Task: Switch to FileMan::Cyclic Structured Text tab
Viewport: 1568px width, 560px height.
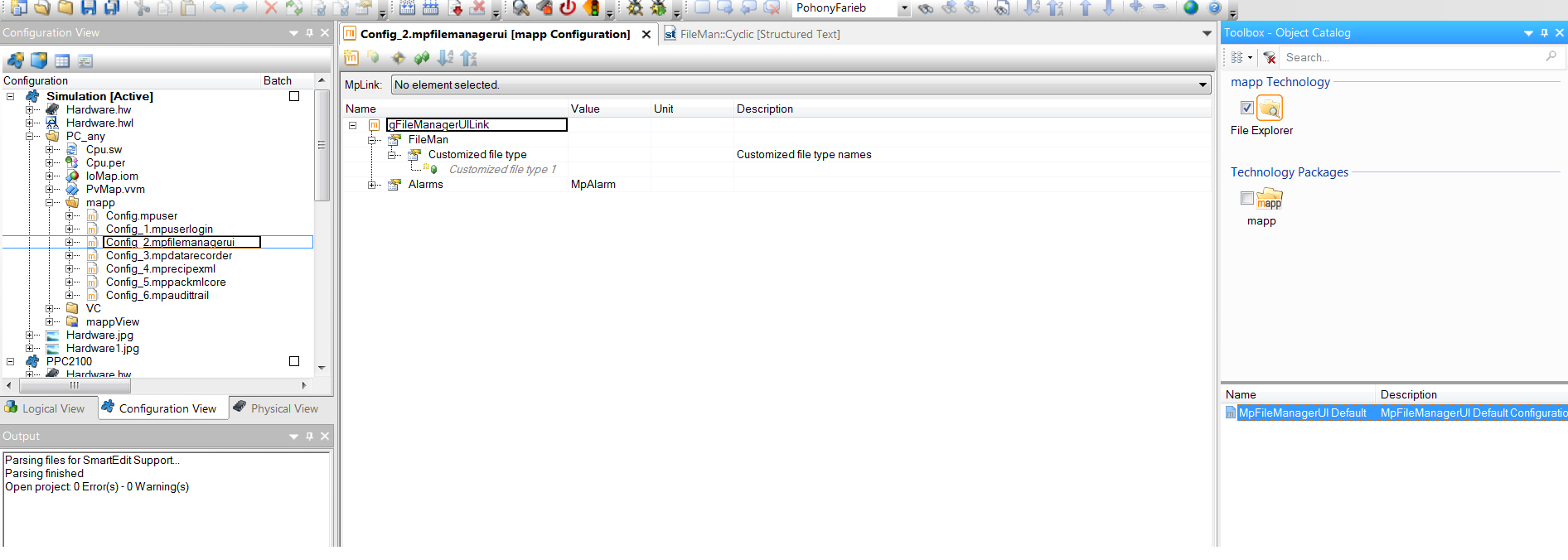Action: click(x=752, y=34)
